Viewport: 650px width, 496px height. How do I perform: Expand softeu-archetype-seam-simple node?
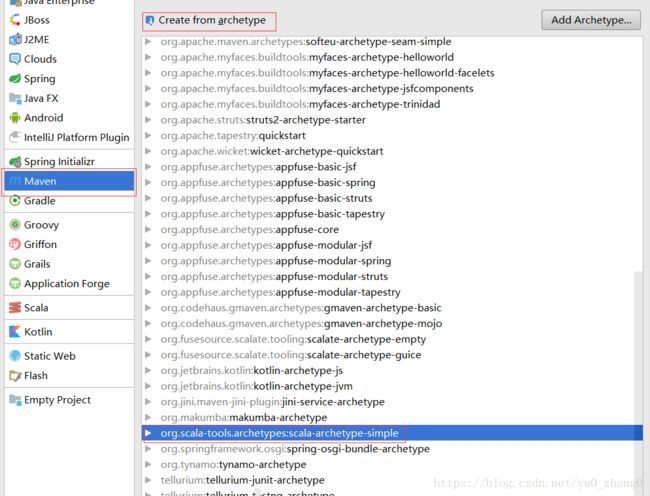coord(148,41)
